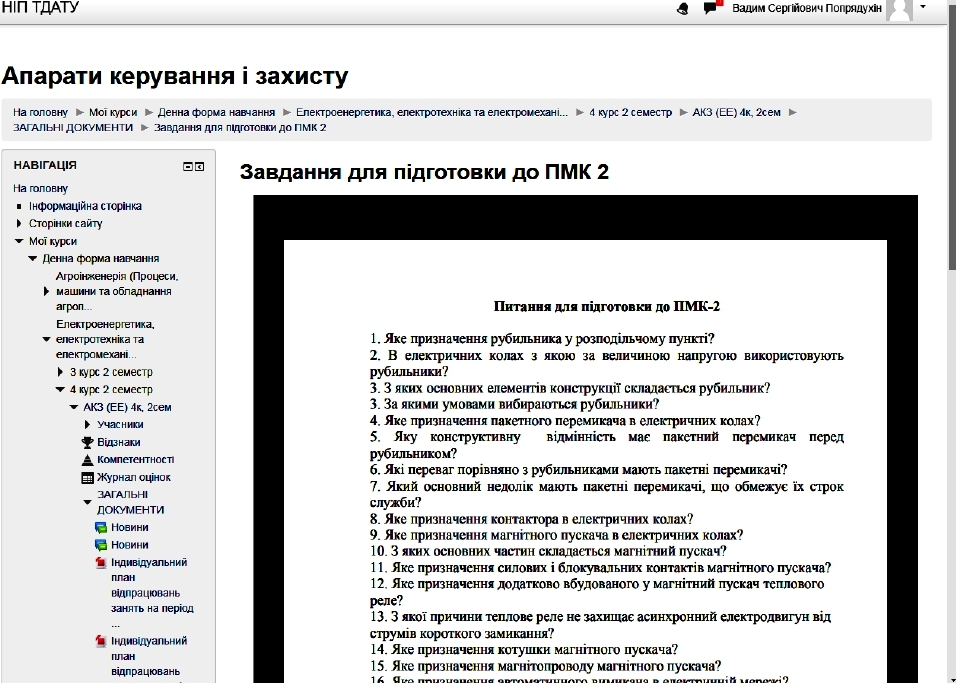Collapse Електроенергетика, електротехніка category arrow
The width and height of the screenshot is (956, 683).
click(46, 340)
